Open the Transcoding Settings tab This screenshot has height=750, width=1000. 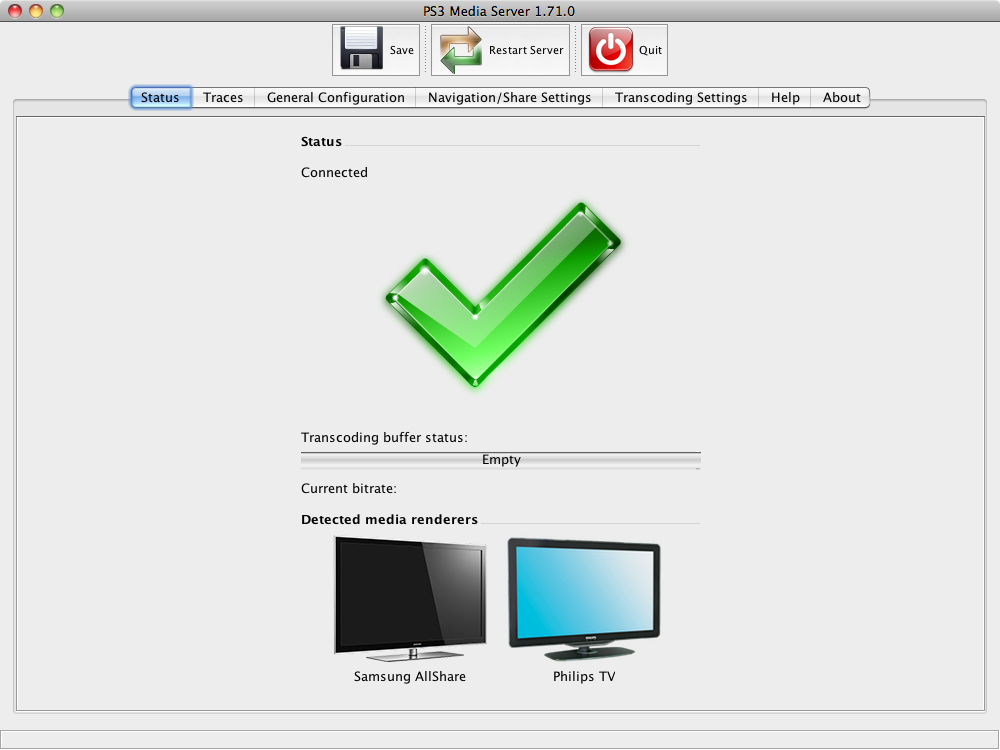point(680,98)
